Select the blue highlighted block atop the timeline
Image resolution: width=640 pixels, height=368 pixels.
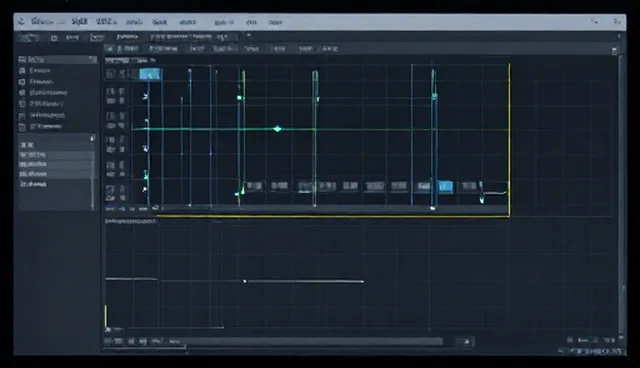[150, 74]
